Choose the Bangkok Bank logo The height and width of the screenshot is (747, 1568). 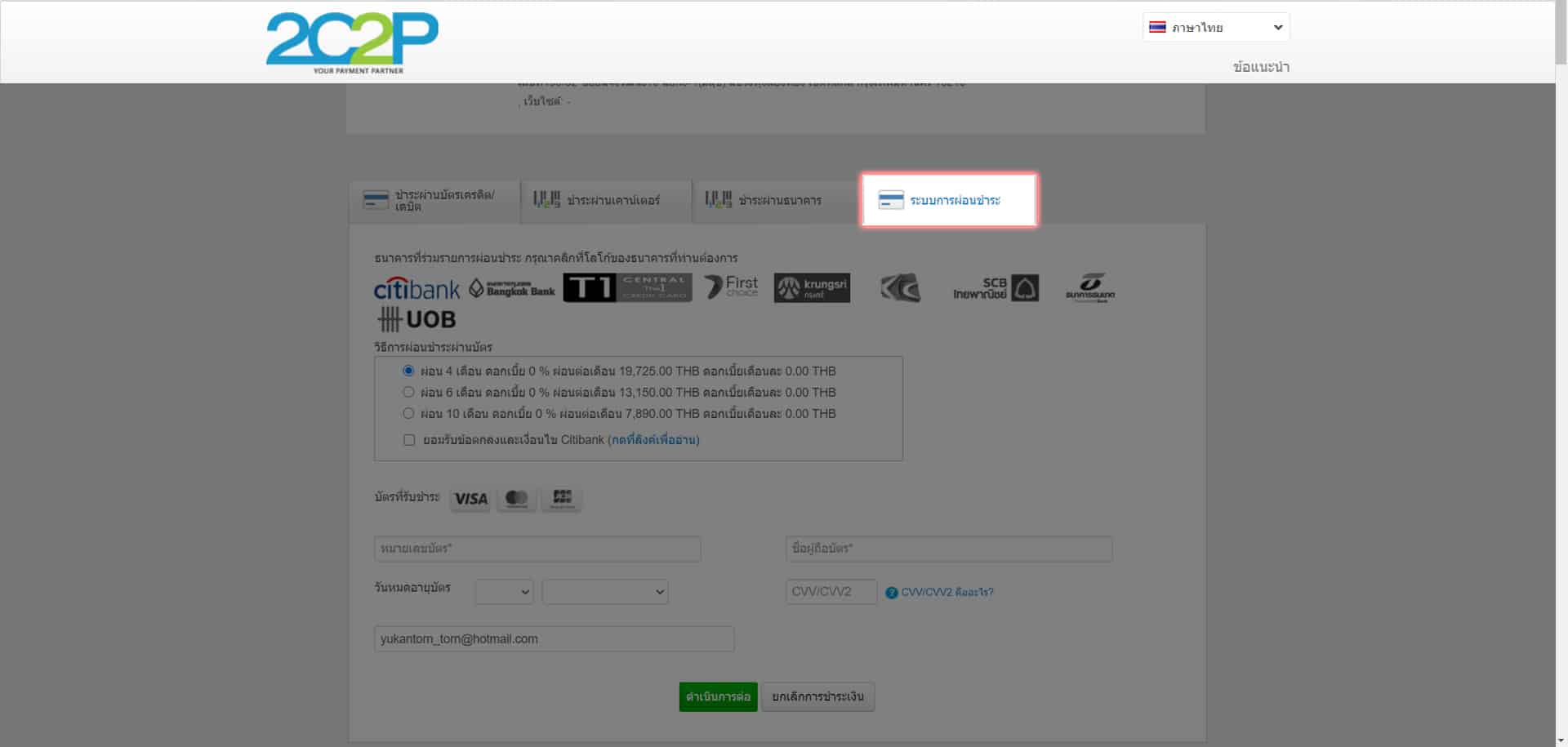(x=512, y=288)
